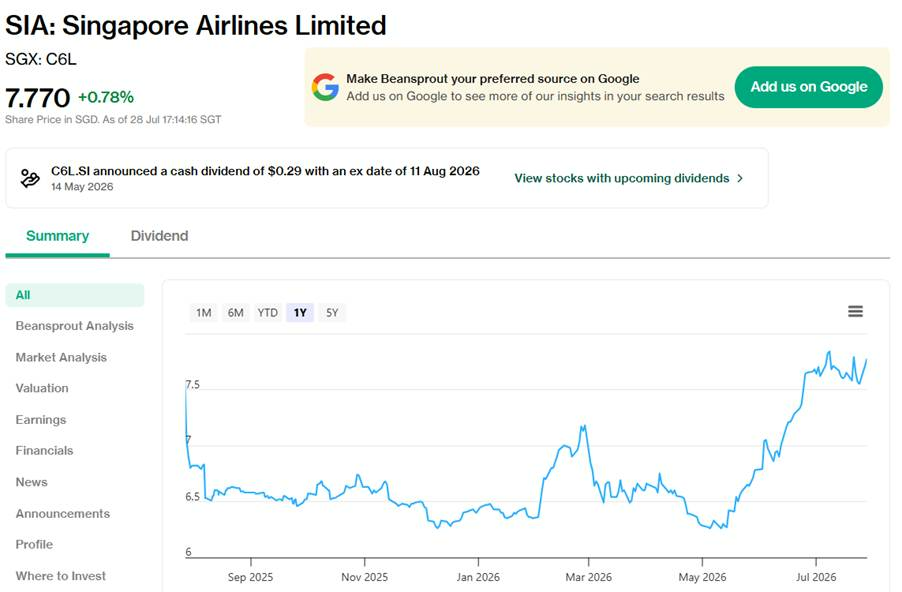
Task: Open Market Analysis in sidebar
Action: (x=61, y=357)
